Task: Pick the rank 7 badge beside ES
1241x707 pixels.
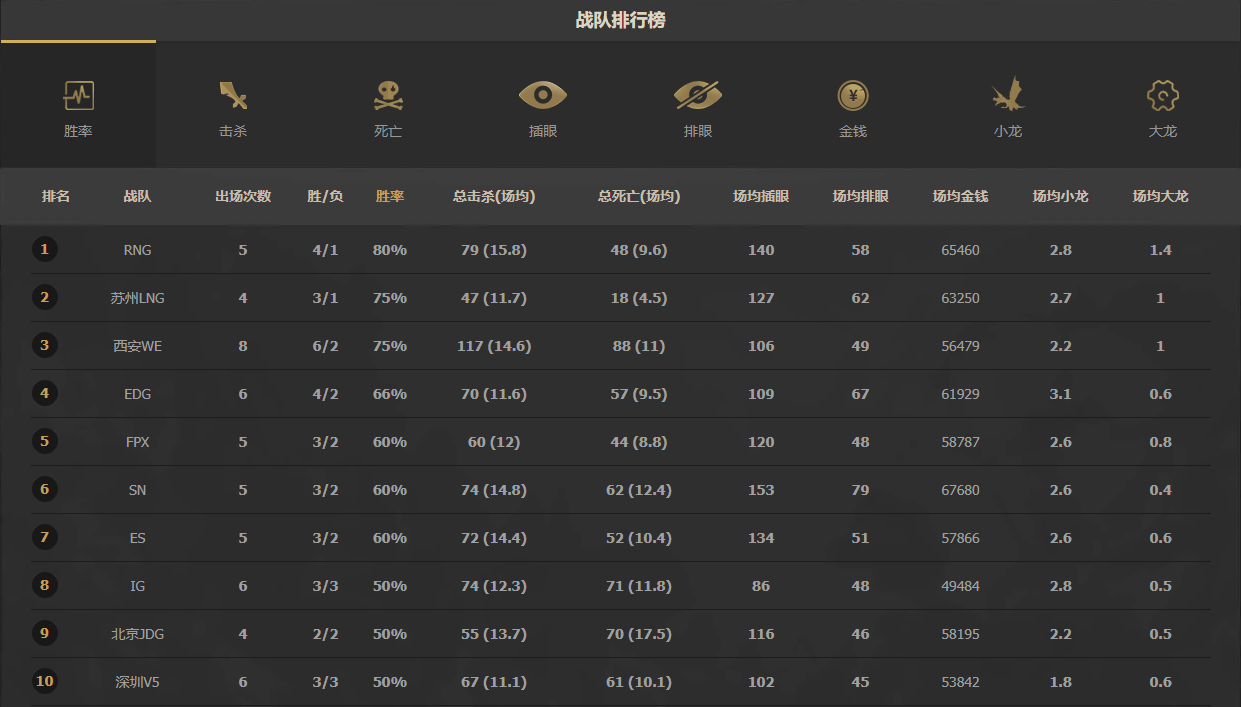Action: tap(44, 537)
